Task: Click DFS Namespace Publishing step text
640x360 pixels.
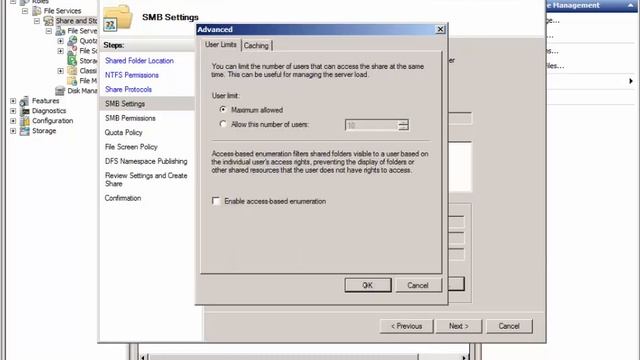Action: 146,161
